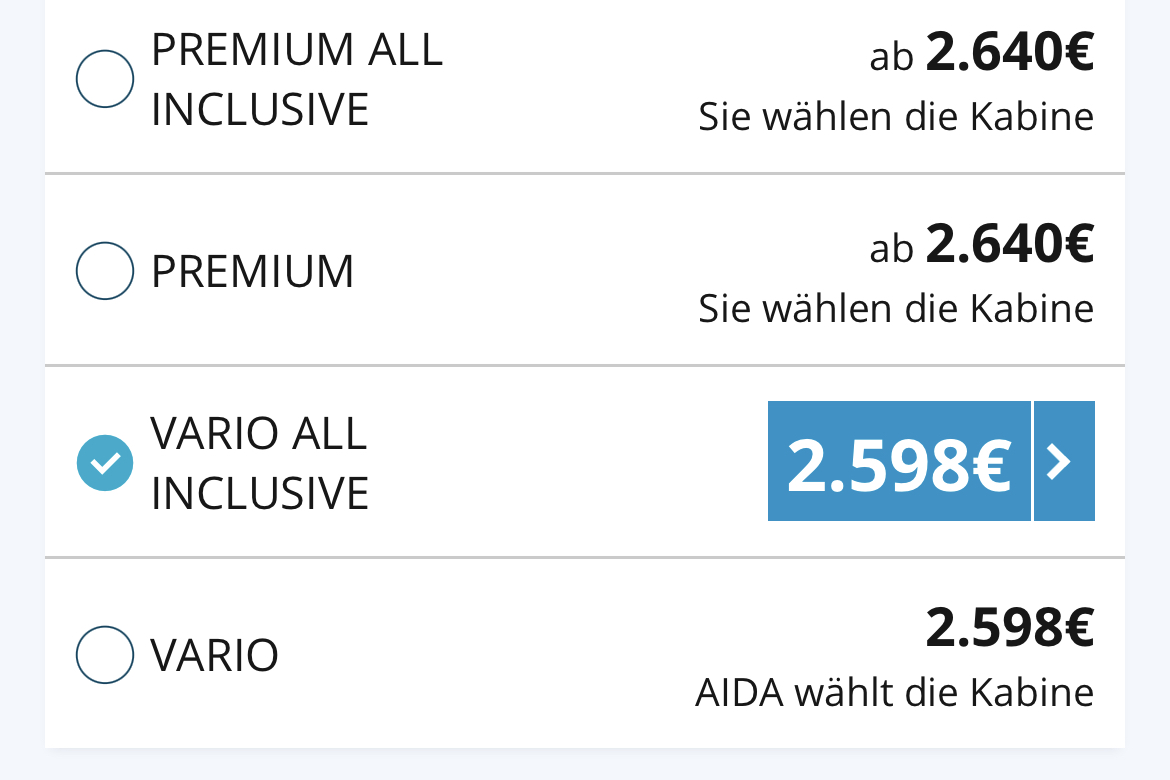This screenshot has width=1170, height=780.
Task: Click the VARIO ALL INCLUSIVE label text
Action: coord(260,463)
